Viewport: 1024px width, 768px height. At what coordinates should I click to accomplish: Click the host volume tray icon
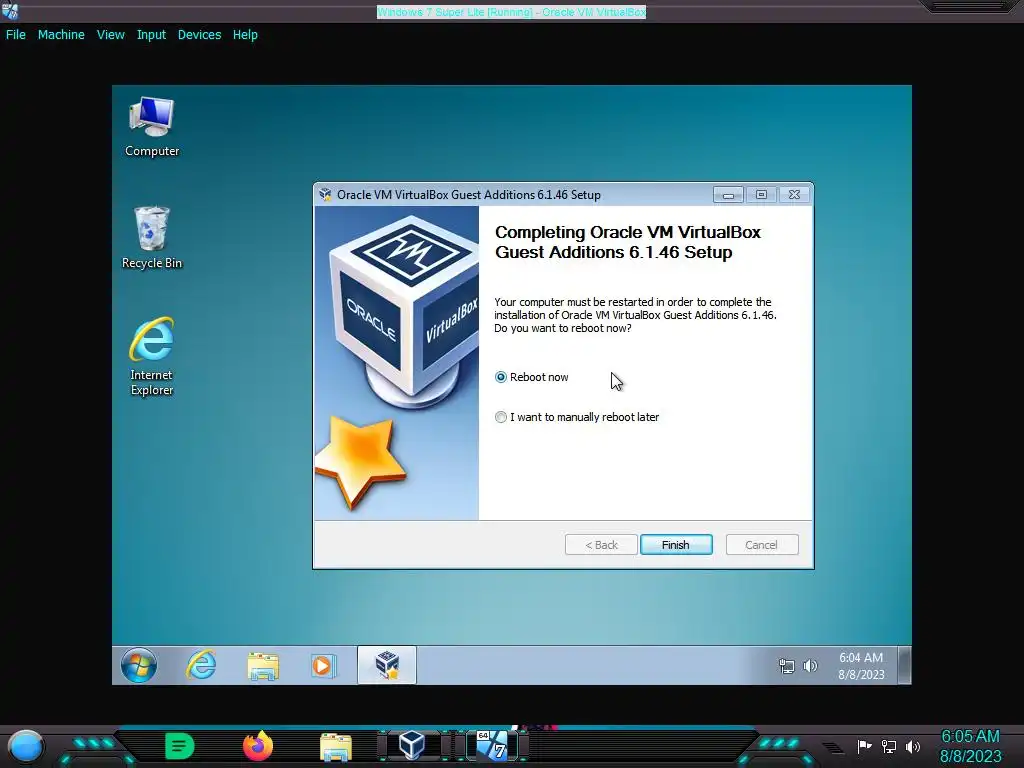point(913,746)
